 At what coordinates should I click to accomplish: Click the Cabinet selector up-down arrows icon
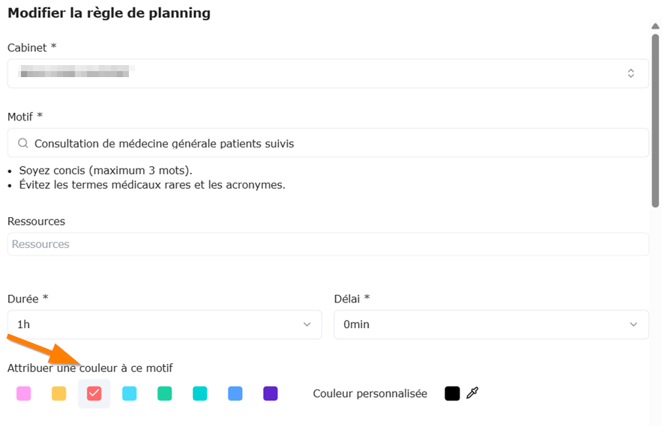click(631, 73)
